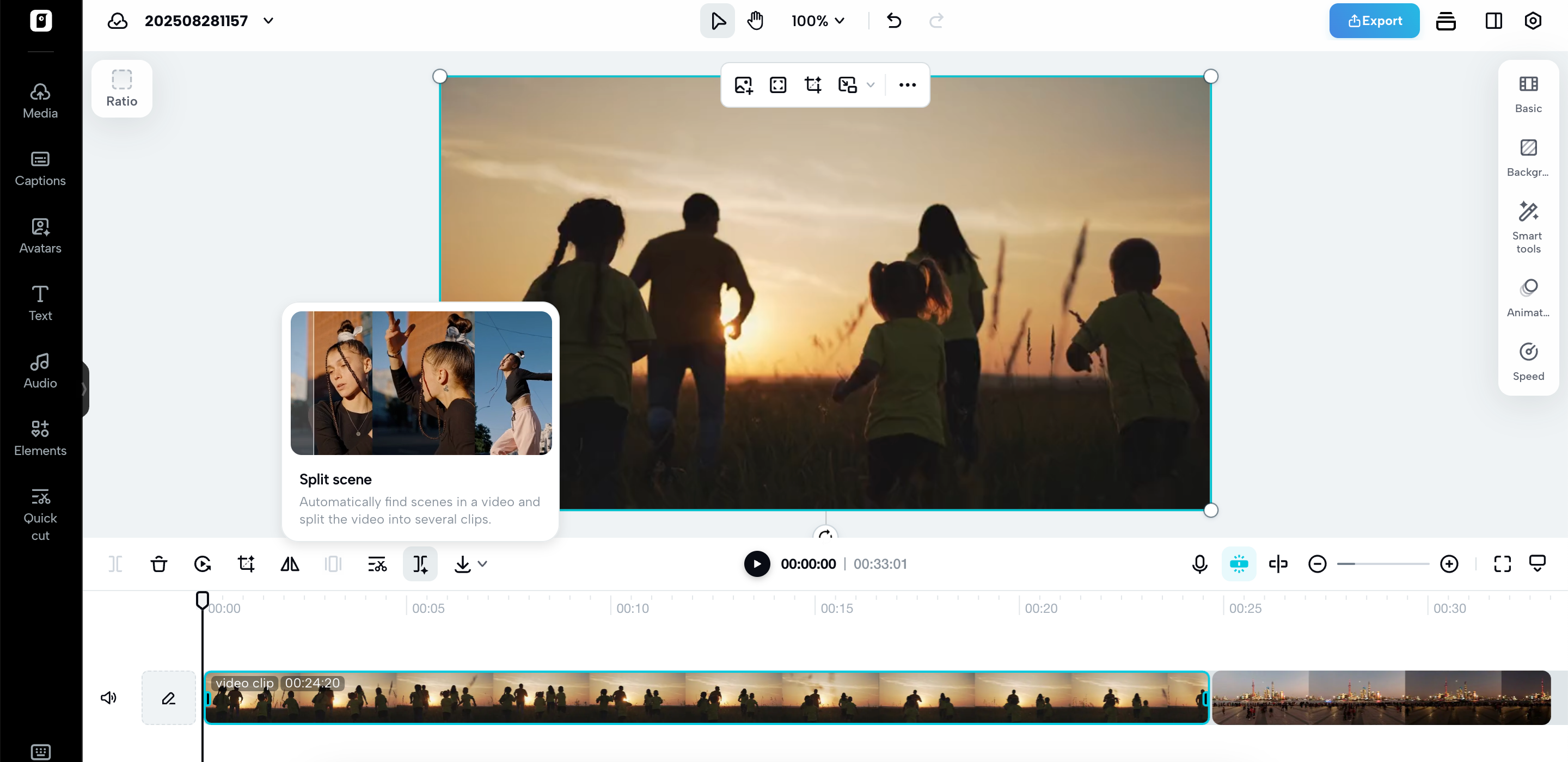Open the Captions tab in sidebar

click(x=40, y=169)
